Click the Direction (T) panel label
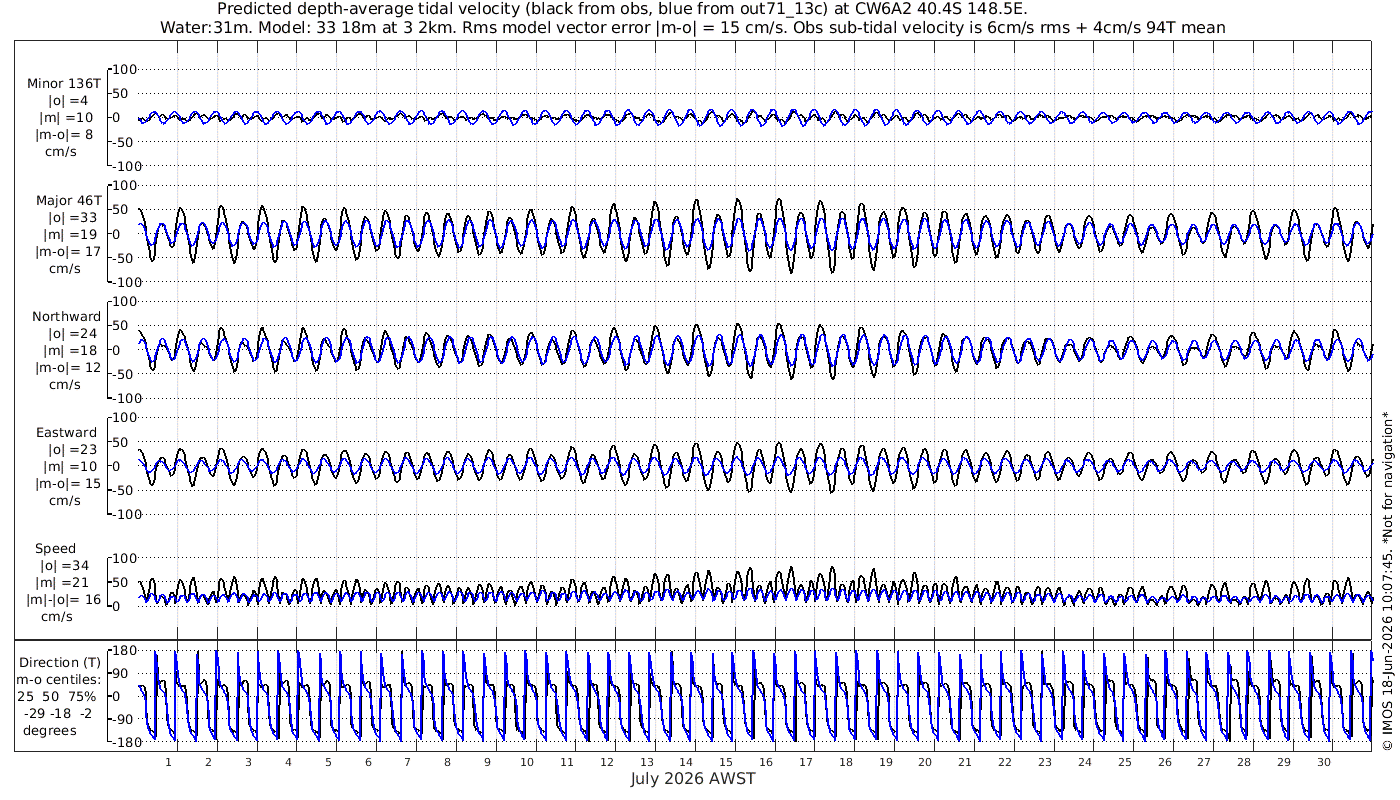 pyautogui.click(x=60, y=662)
